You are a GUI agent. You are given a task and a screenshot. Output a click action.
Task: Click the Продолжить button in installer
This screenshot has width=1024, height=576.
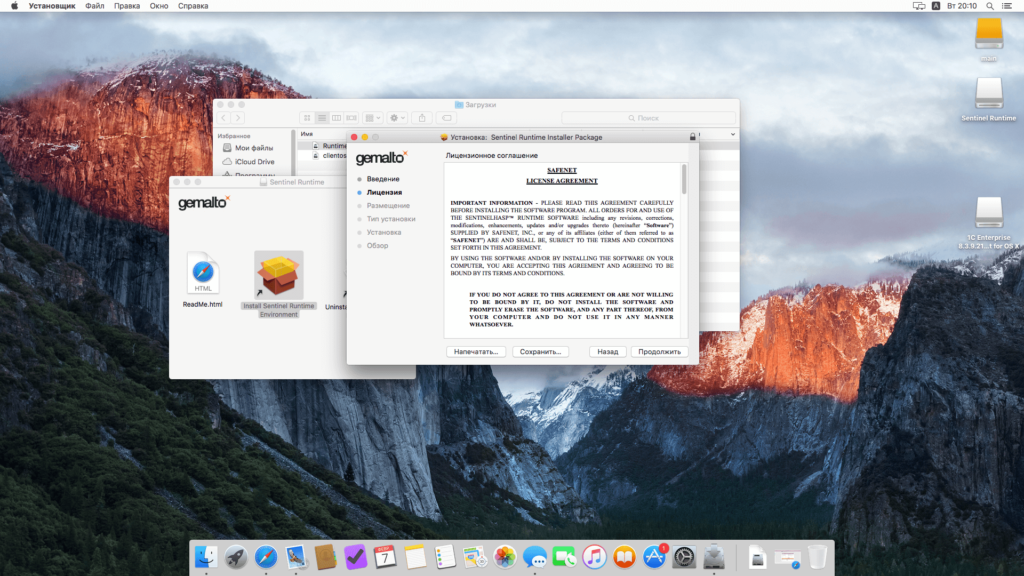(x=659, y=351)
